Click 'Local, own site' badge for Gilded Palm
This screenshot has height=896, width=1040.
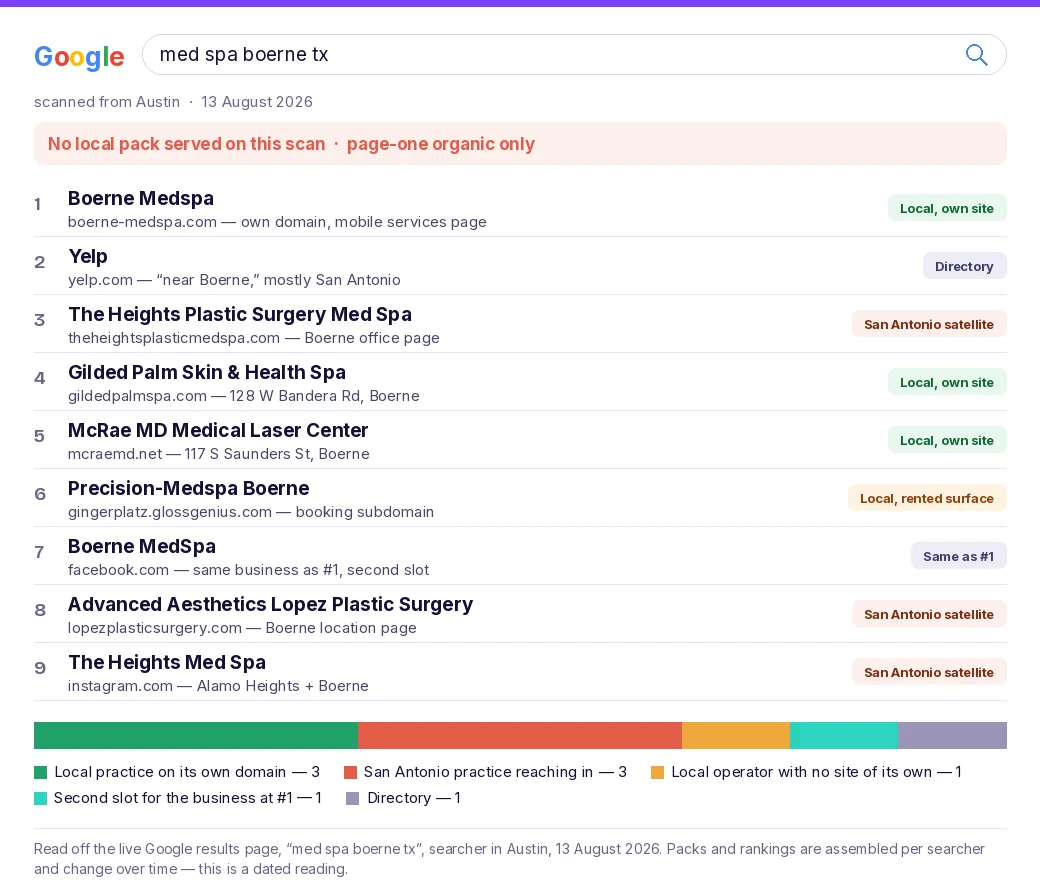[x=947, y=382]
